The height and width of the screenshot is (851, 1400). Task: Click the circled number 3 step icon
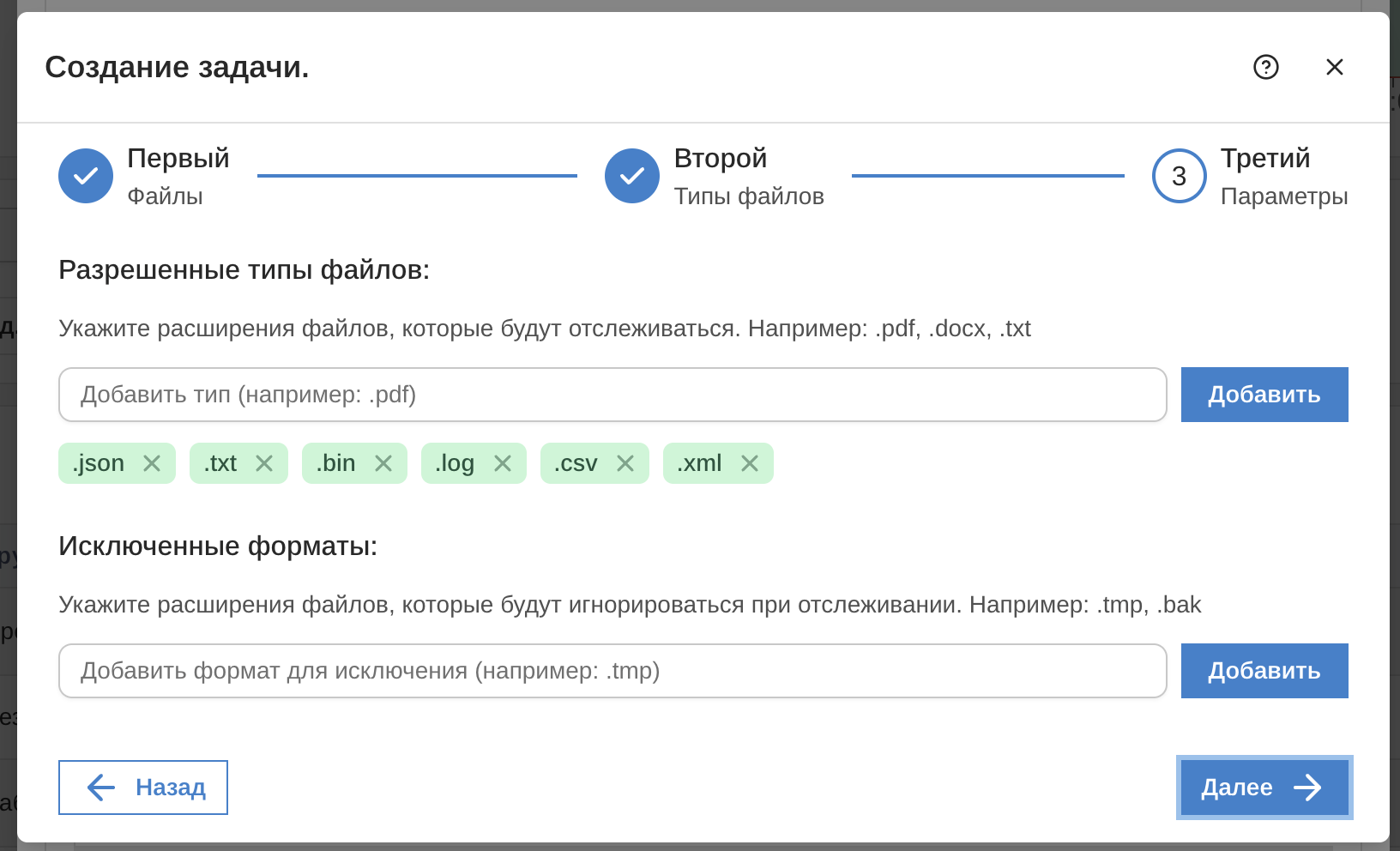click(1179, 176)
